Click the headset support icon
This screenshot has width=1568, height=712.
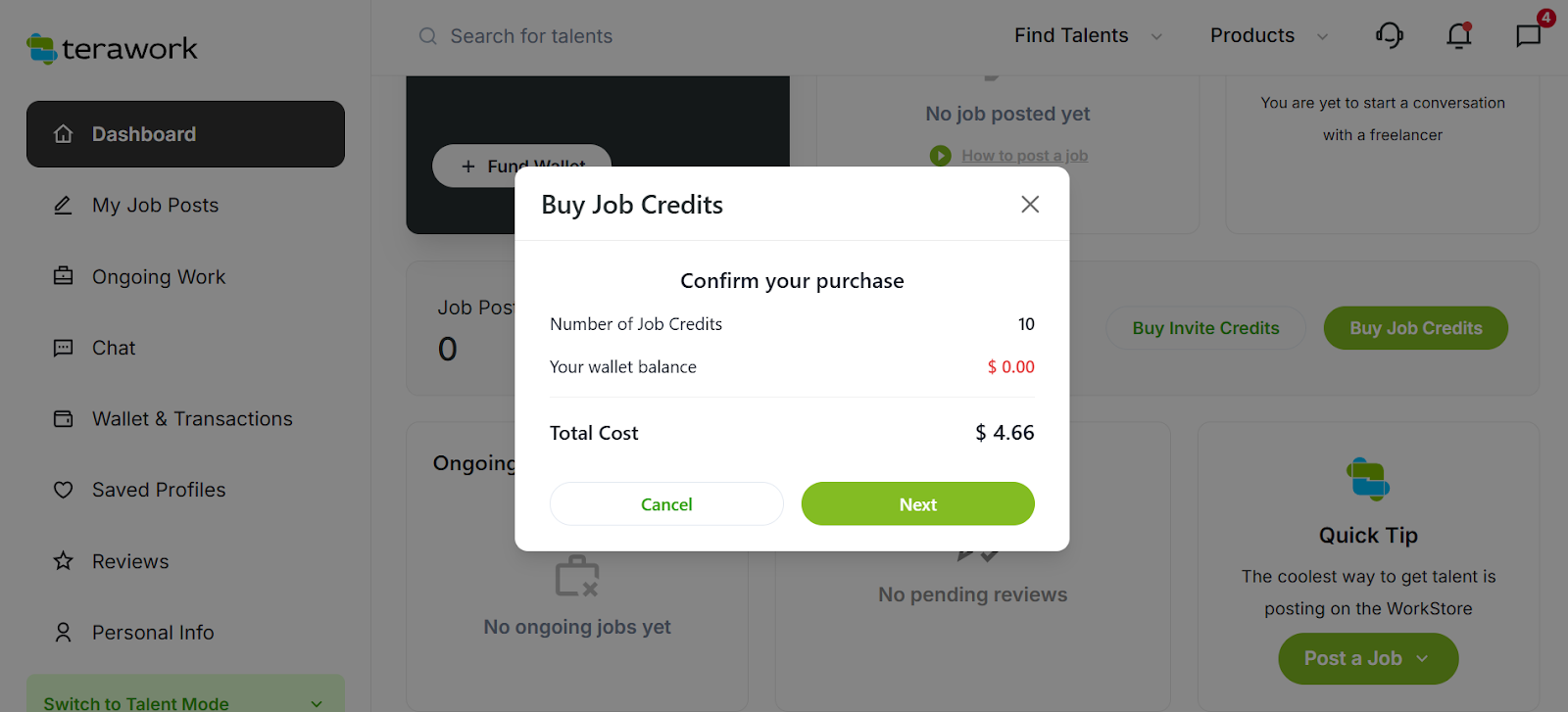(1389, 36)
